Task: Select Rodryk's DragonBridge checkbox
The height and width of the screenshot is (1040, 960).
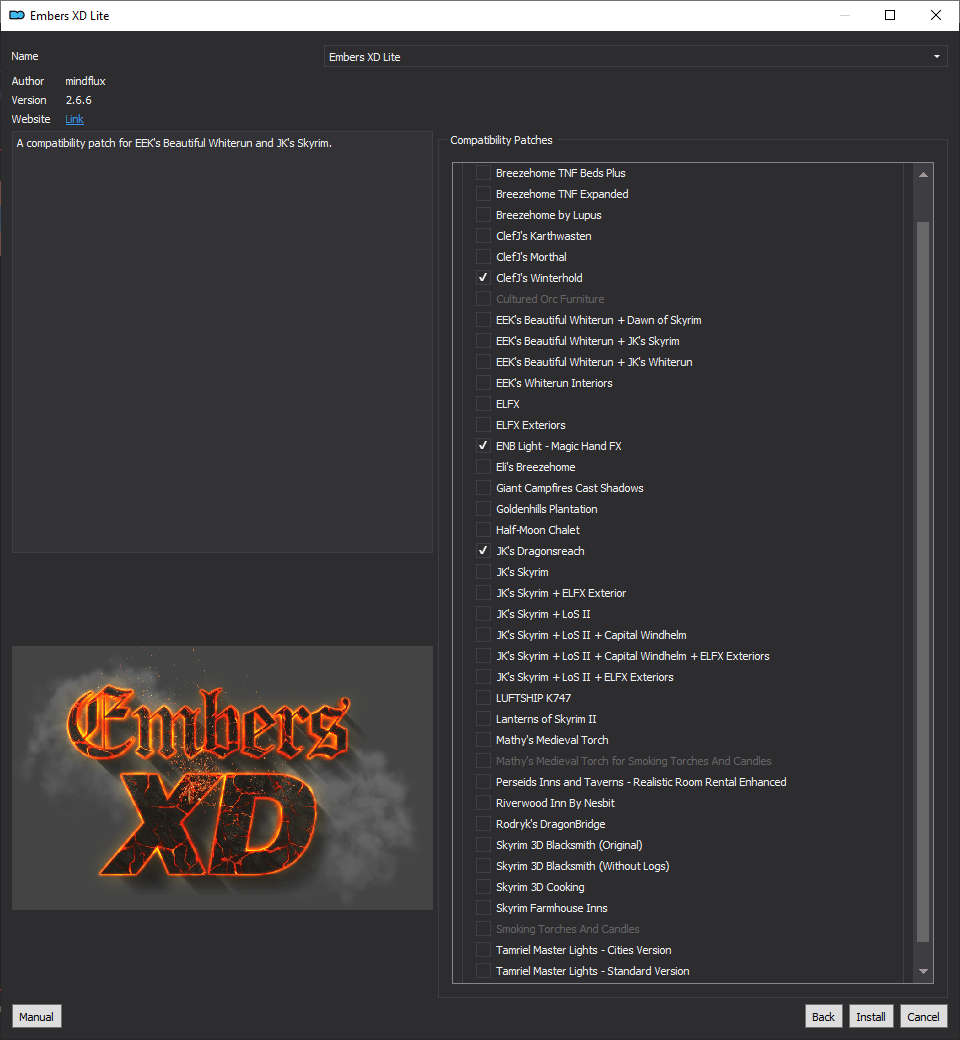Action: click(484, 824)
